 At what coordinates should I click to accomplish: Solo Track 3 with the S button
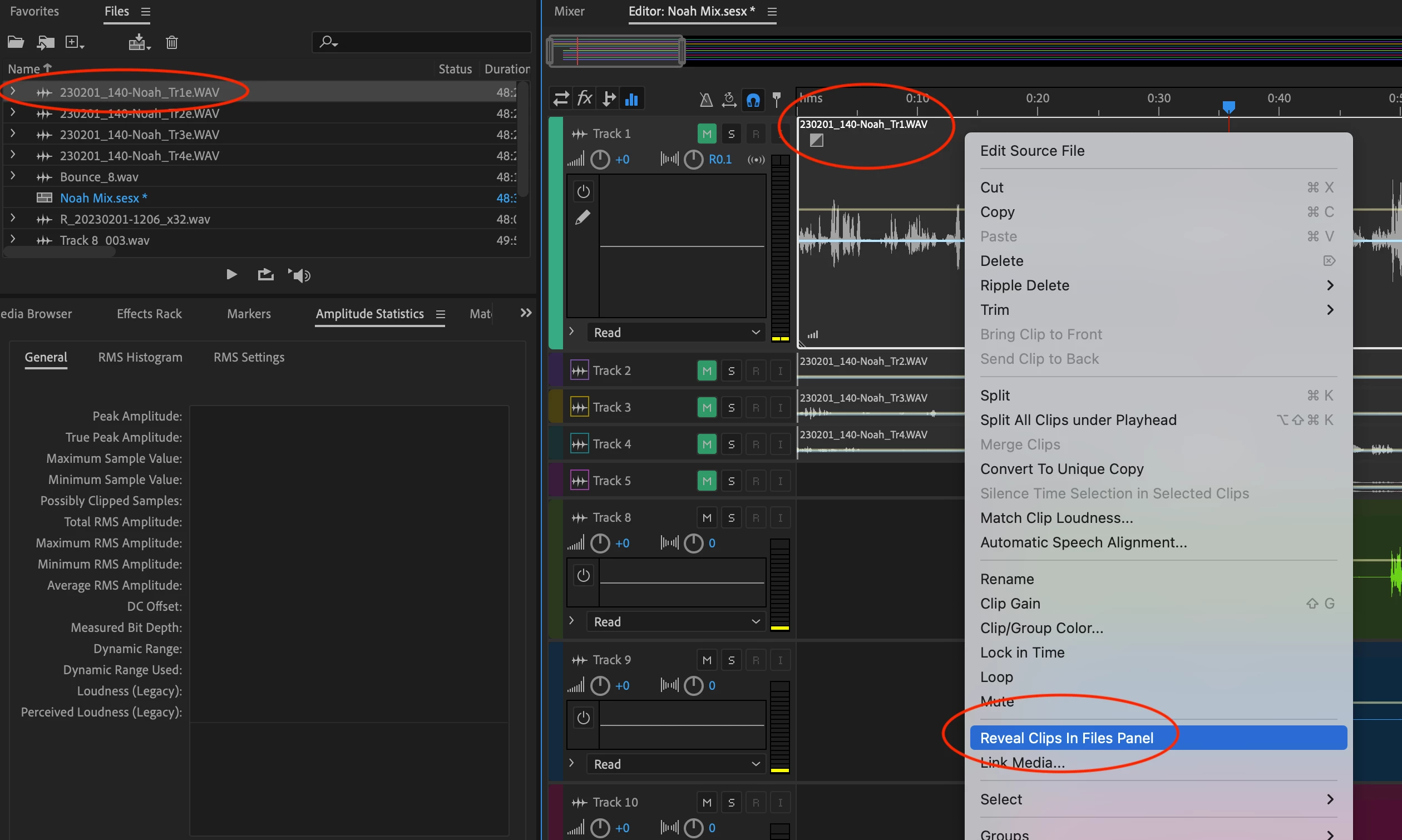pyautogui.click(x=730, y=407)
